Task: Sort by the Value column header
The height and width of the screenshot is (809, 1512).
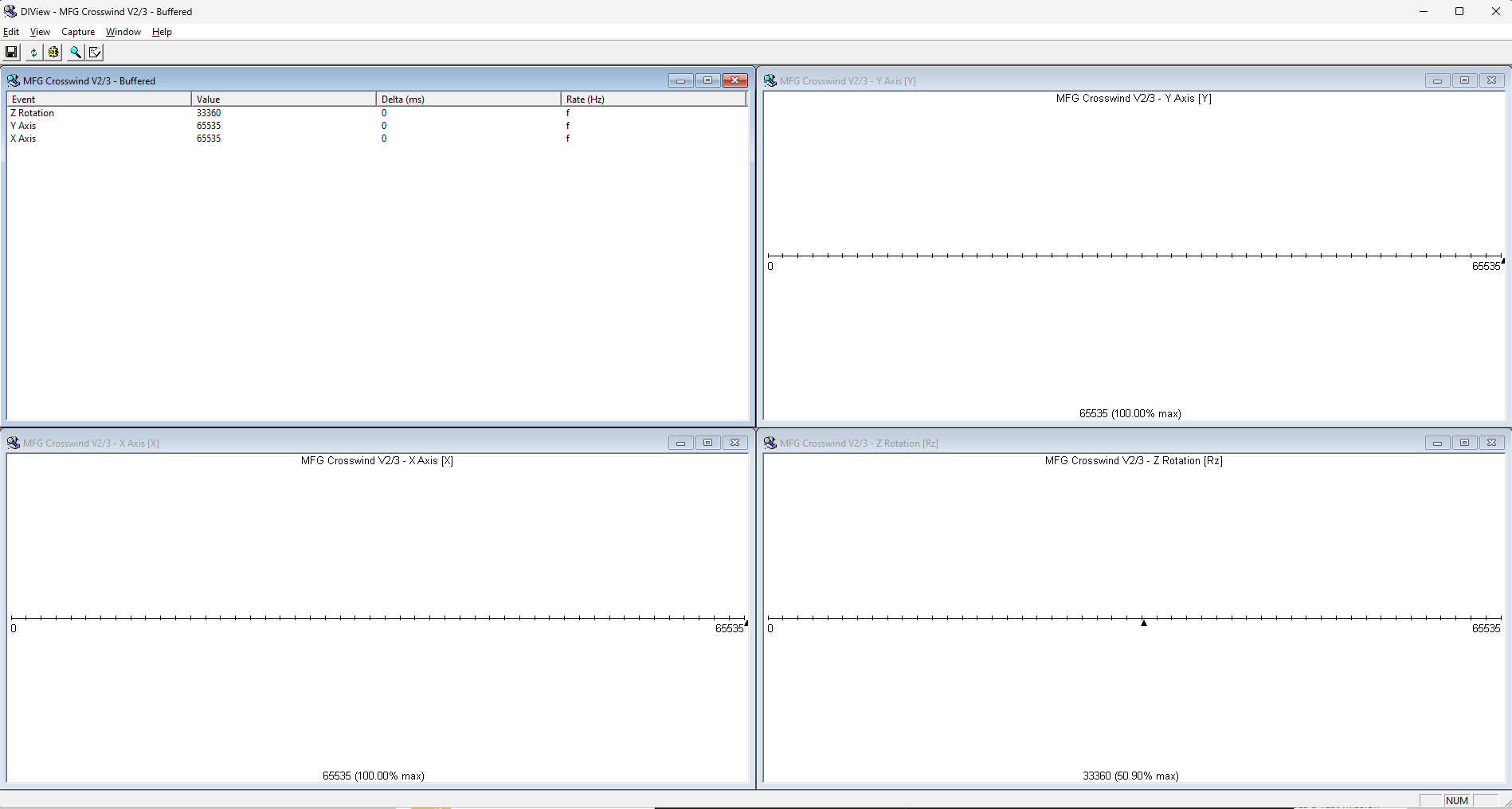Action: (x=284, y=99)
